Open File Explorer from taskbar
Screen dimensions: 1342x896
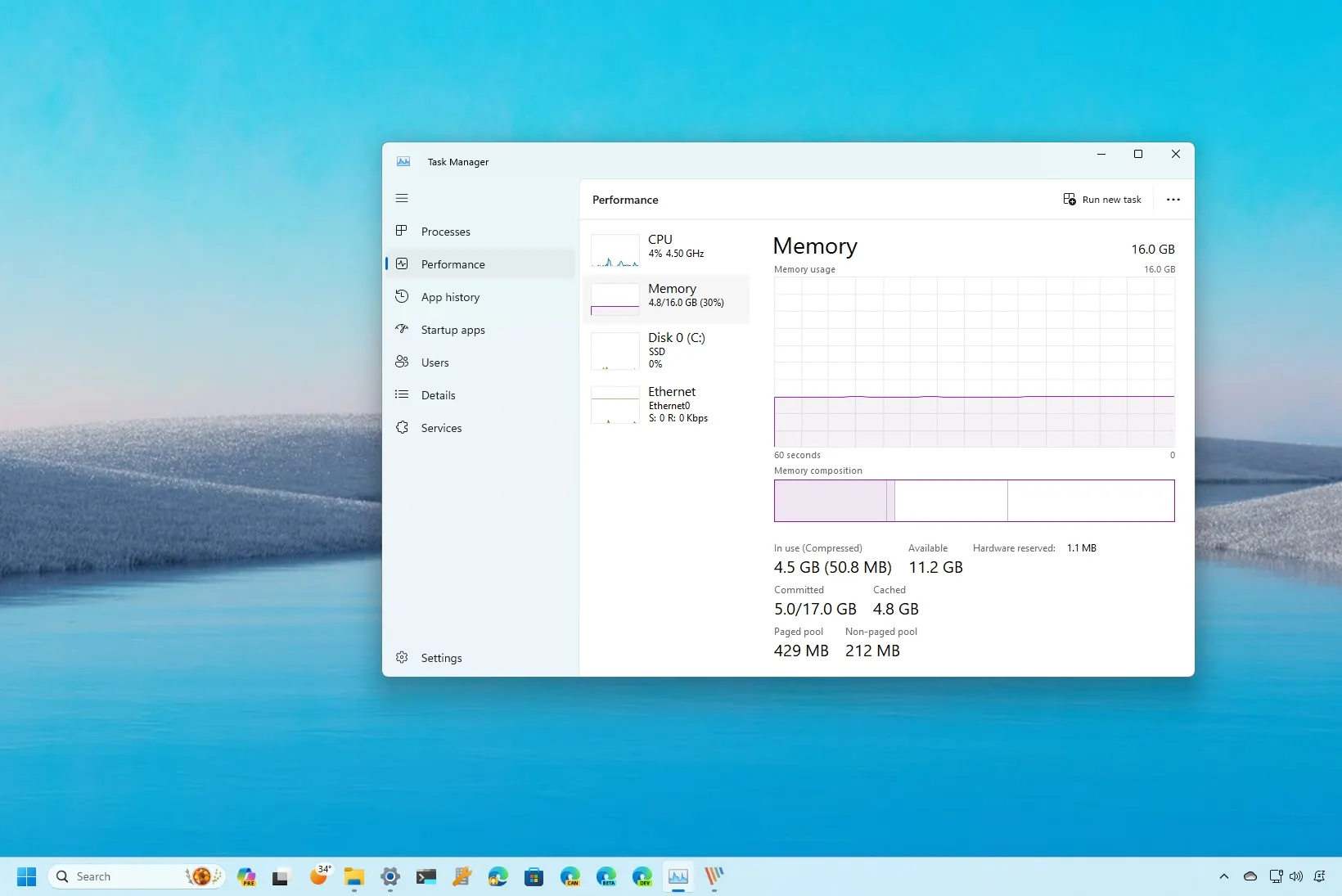tap(354, 876)
